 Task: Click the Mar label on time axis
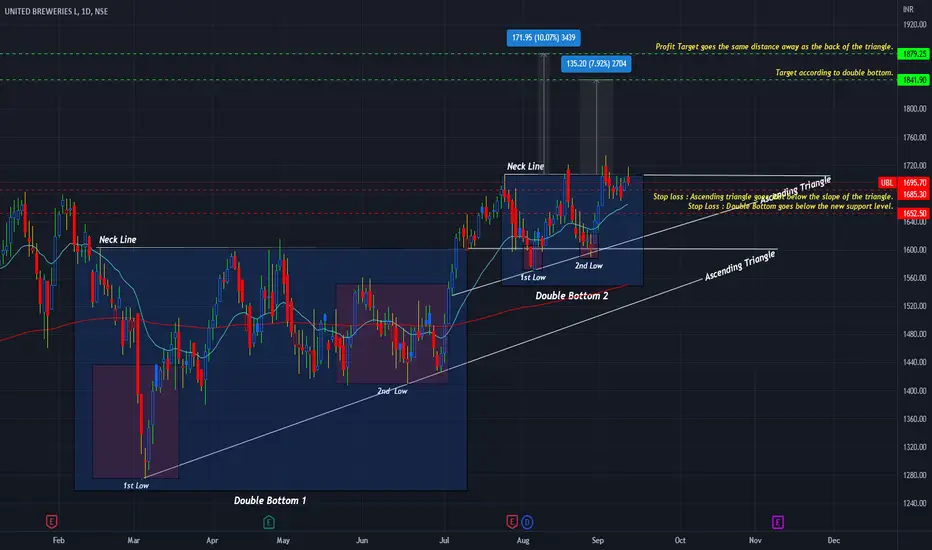[133, 540]
